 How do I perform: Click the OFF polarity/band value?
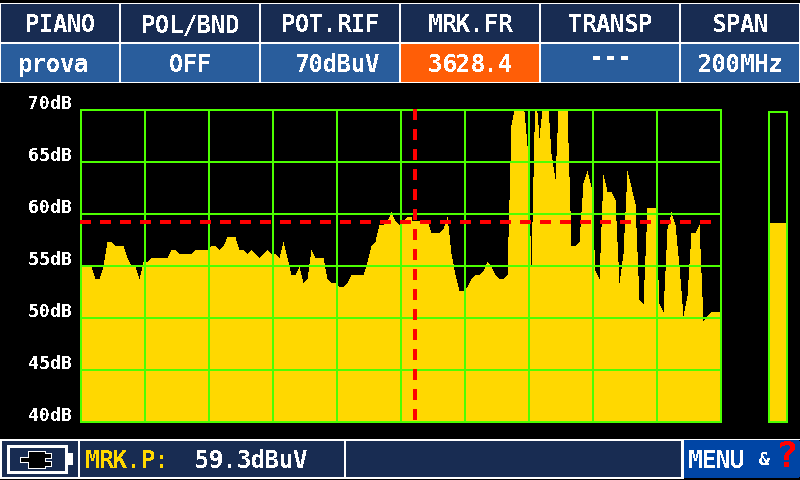tap(190, 63)
